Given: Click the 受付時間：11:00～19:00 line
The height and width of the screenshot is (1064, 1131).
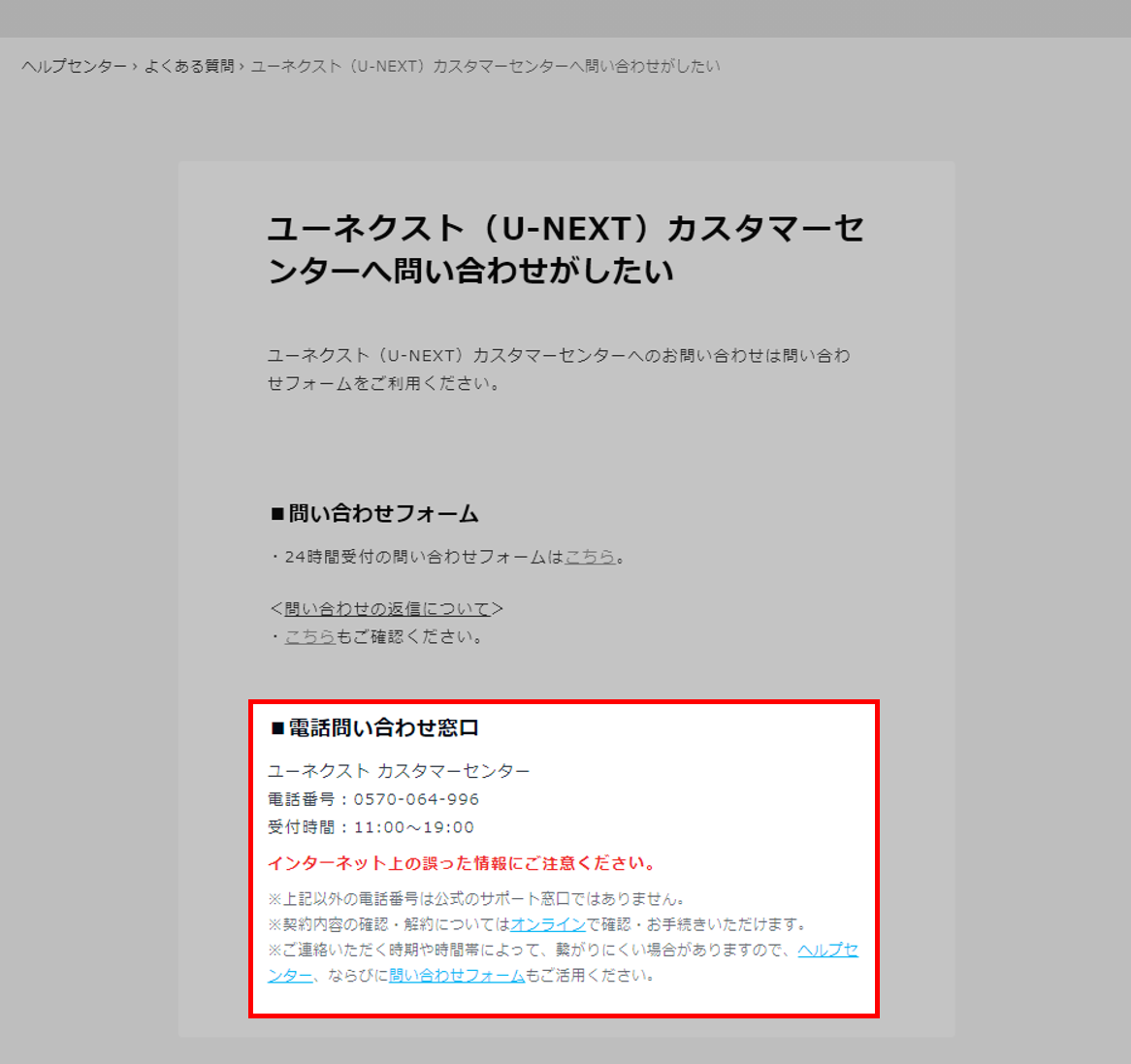Looking at the screenshot, I should pyautogui.click(x=371, y=827).
